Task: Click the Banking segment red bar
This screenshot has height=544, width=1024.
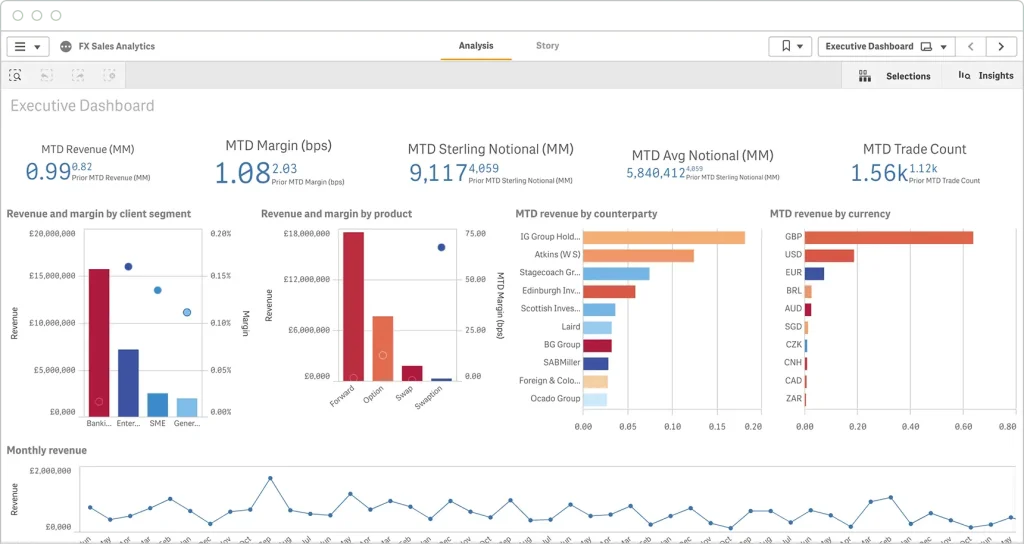Action: 99,340
